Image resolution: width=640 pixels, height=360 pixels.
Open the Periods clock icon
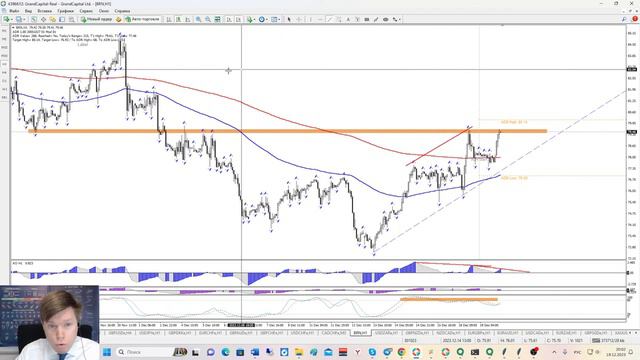pos(262,19)
